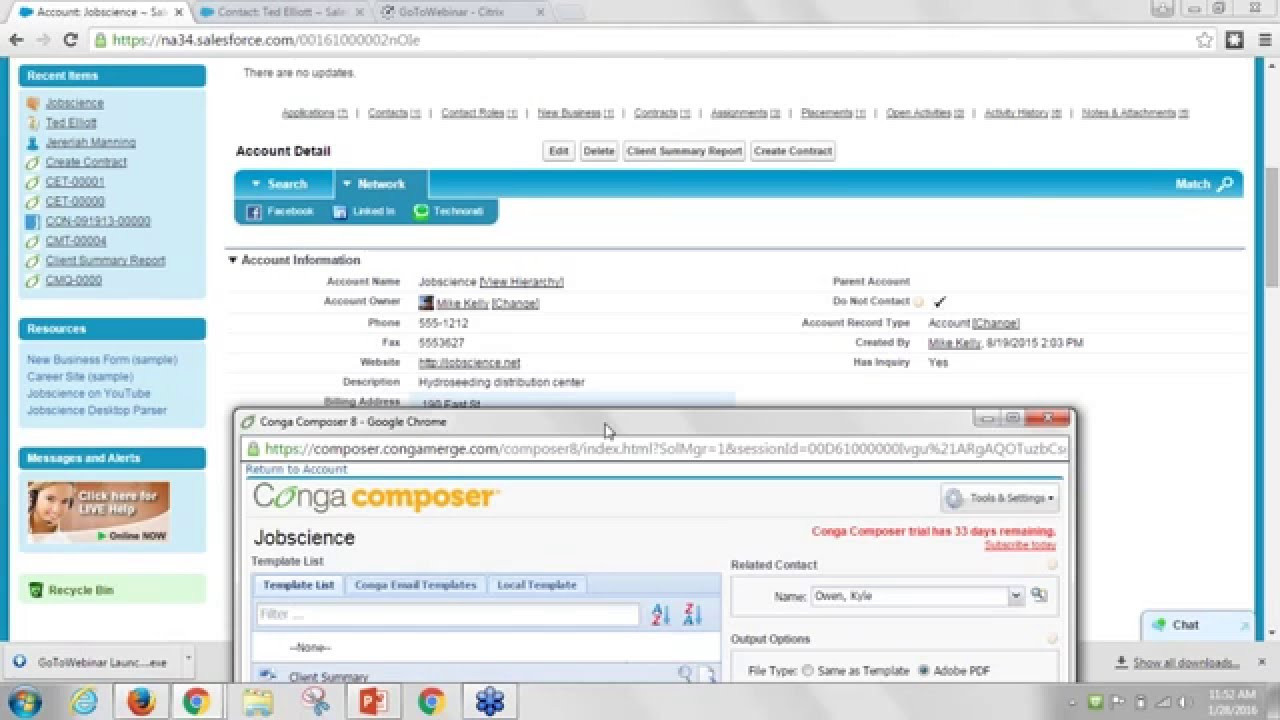Screen dimensions: 1280x720
Task: Switch to Conga Email Templates tab
Action: point(415,585)
